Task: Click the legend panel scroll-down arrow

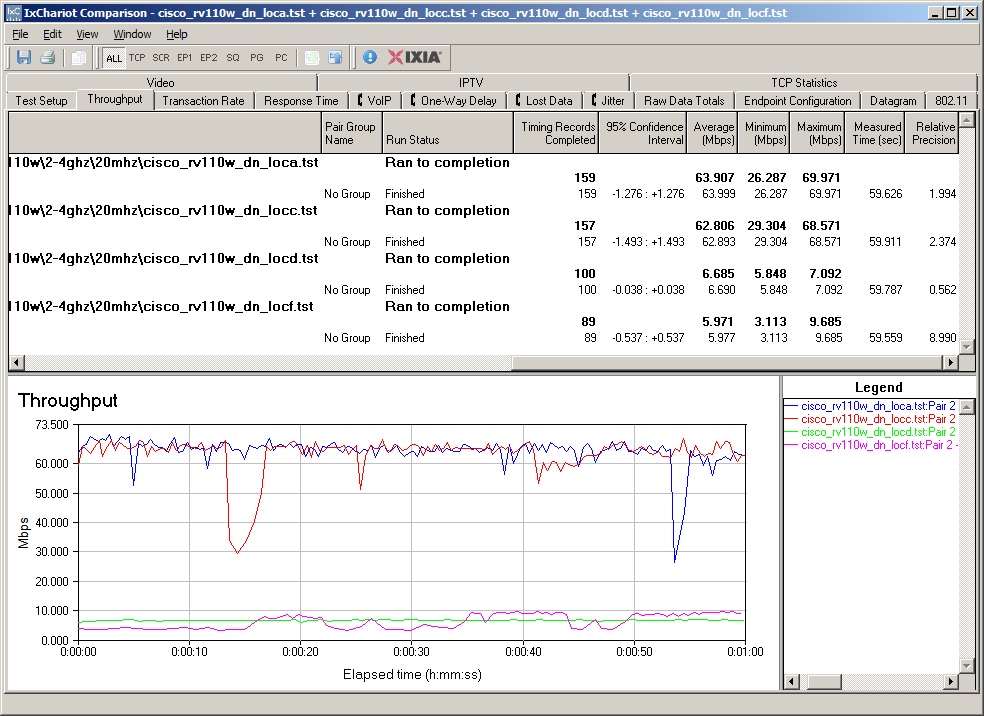Action: (968, 666)
